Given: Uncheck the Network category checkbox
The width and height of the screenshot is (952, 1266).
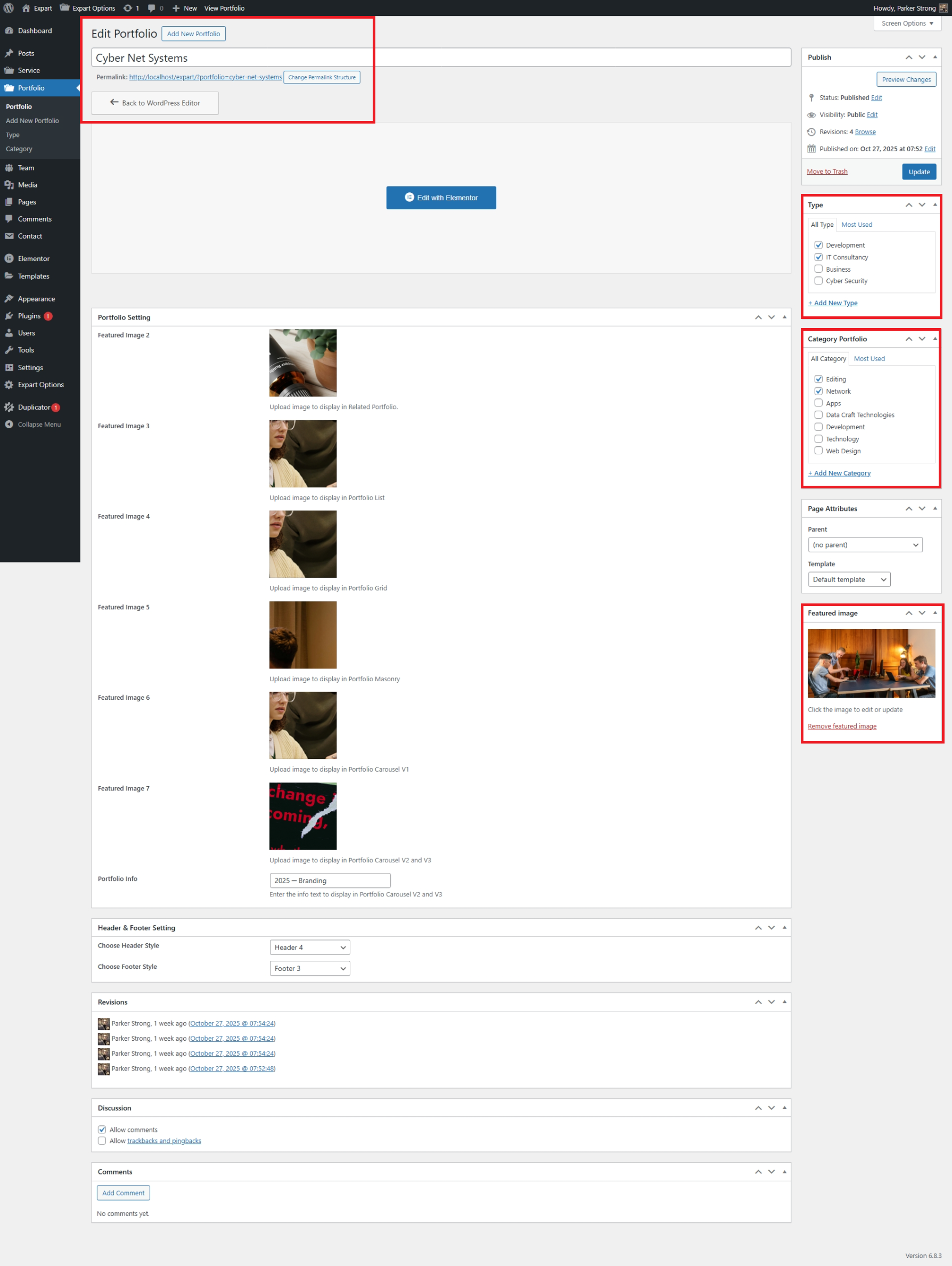Looking at the screenshot, I should pos(818,391).
